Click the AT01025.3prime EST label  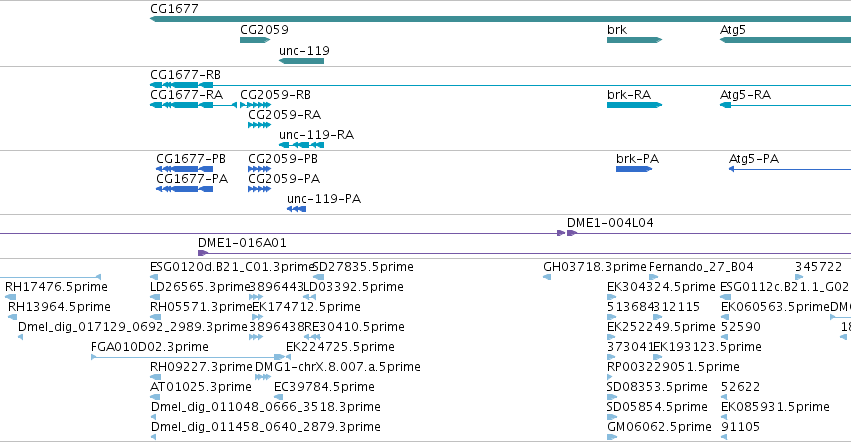201,387
